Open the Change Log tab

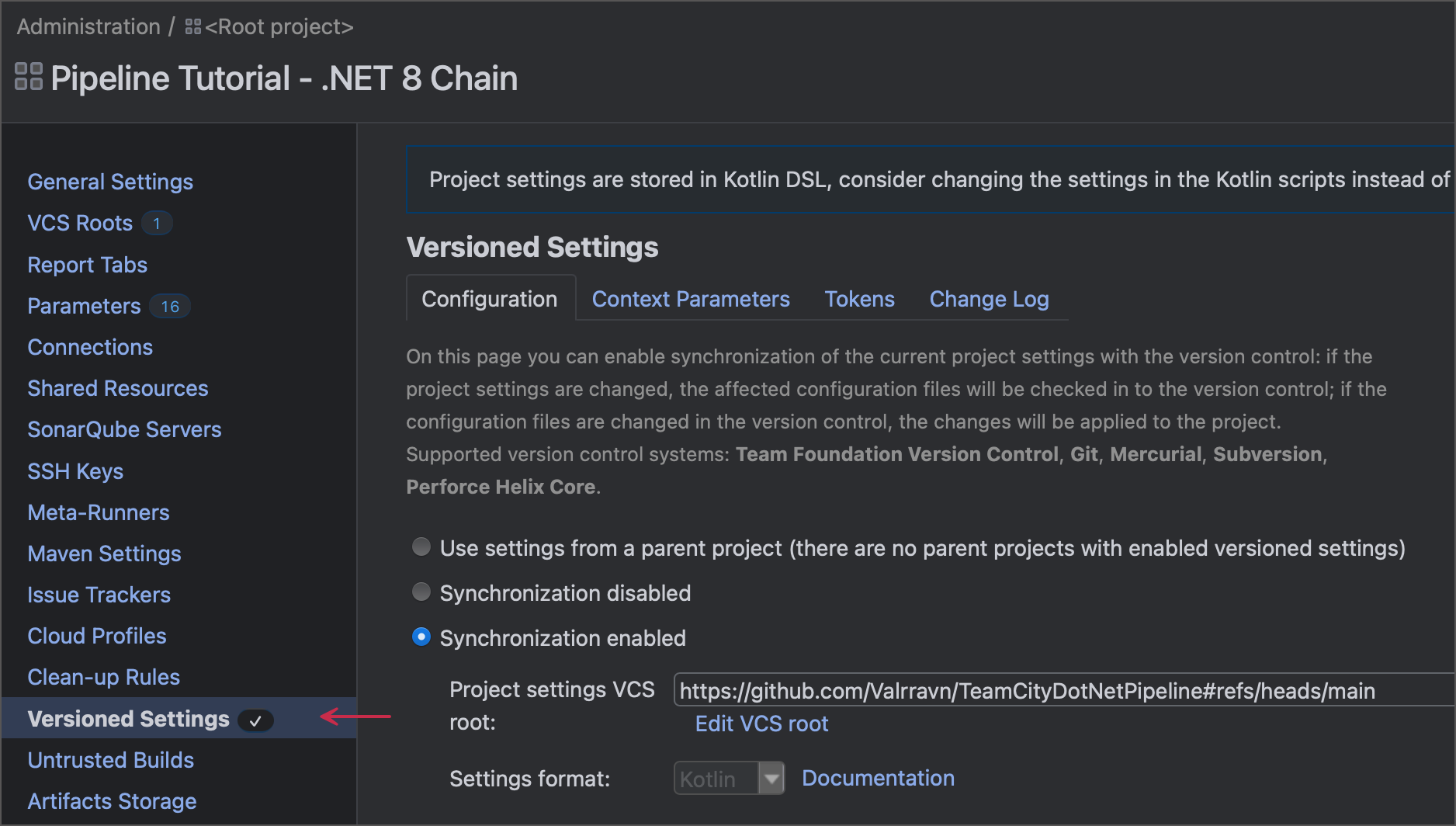(989, 299)
